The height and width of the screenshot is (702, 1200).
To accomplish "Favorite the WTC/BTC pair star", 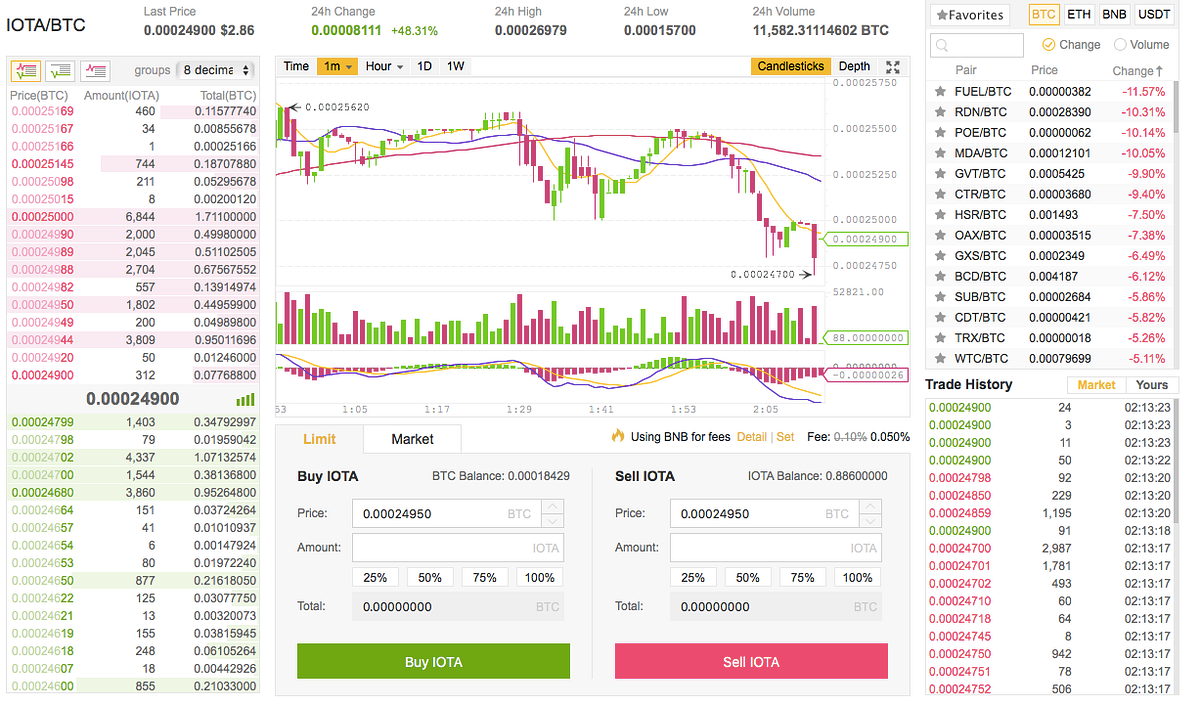I will tap(940, 358).
